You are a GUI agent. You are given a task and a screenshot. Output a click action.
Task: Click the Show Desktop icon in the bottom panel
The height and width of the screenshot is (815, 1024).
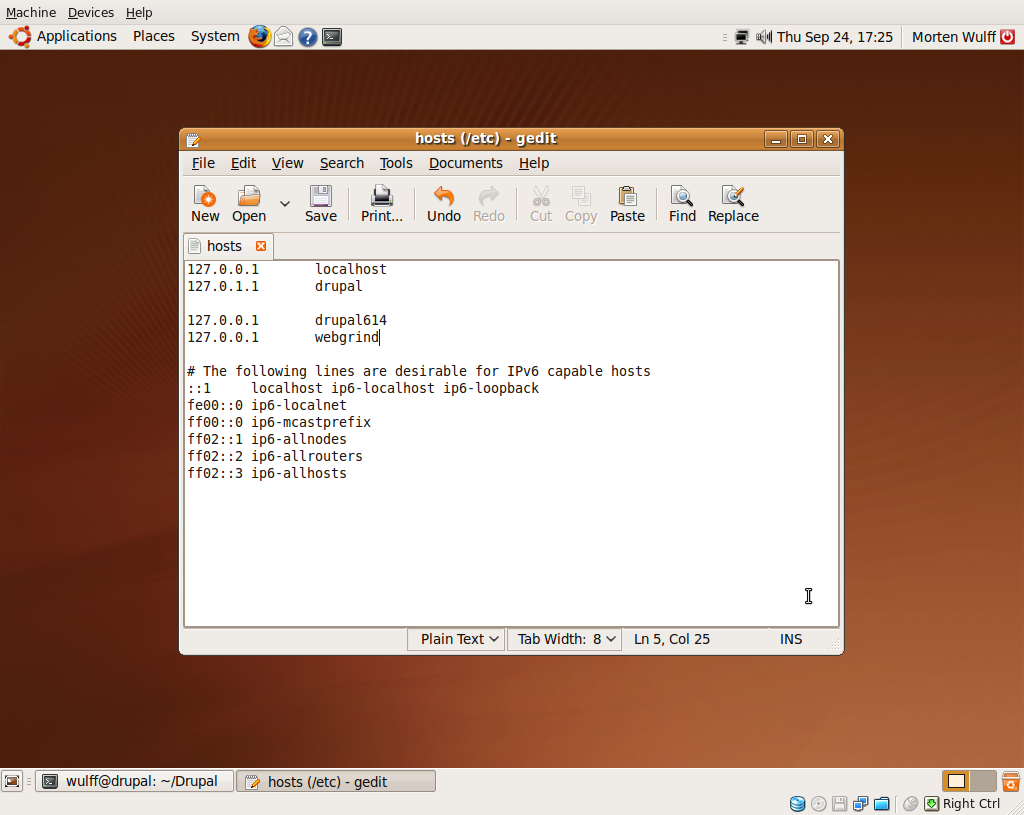(12, 781)
